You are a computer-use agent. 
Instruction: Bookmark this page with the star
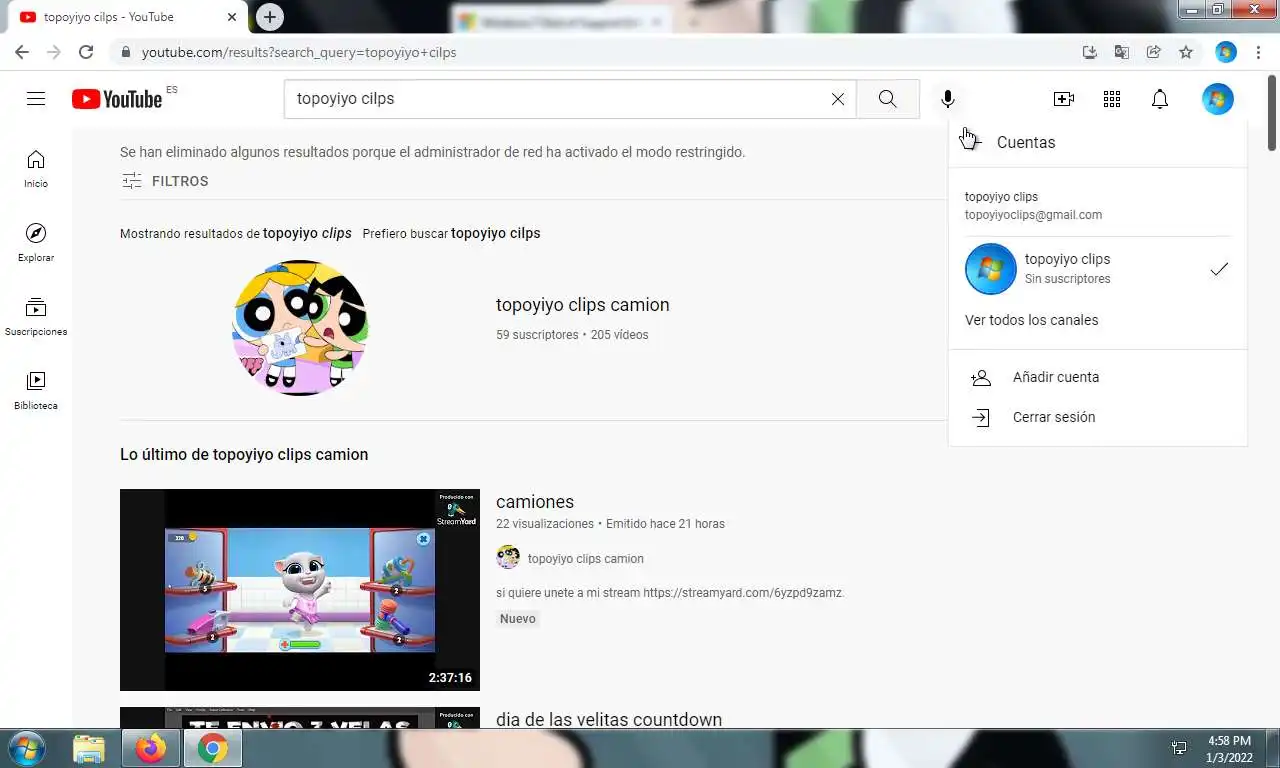point(1186,52)
